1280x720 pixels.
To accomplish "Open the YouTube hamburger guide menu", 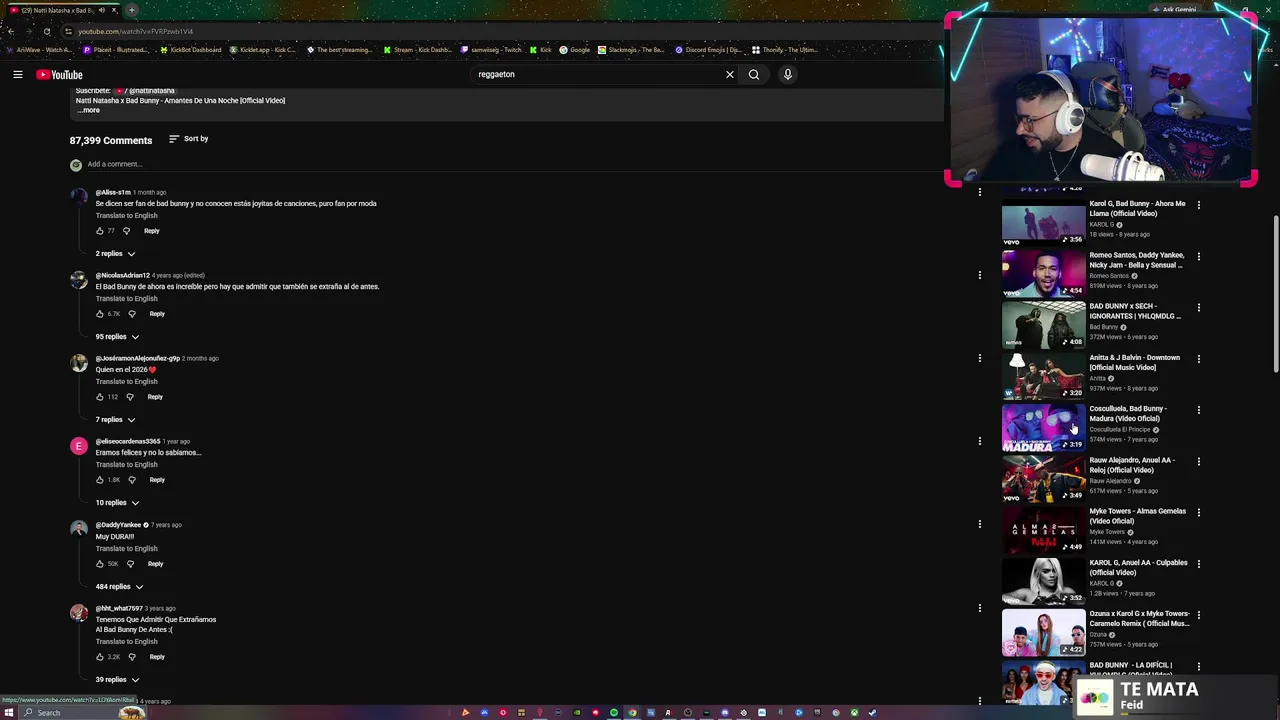I will click(x=18, y=74).
